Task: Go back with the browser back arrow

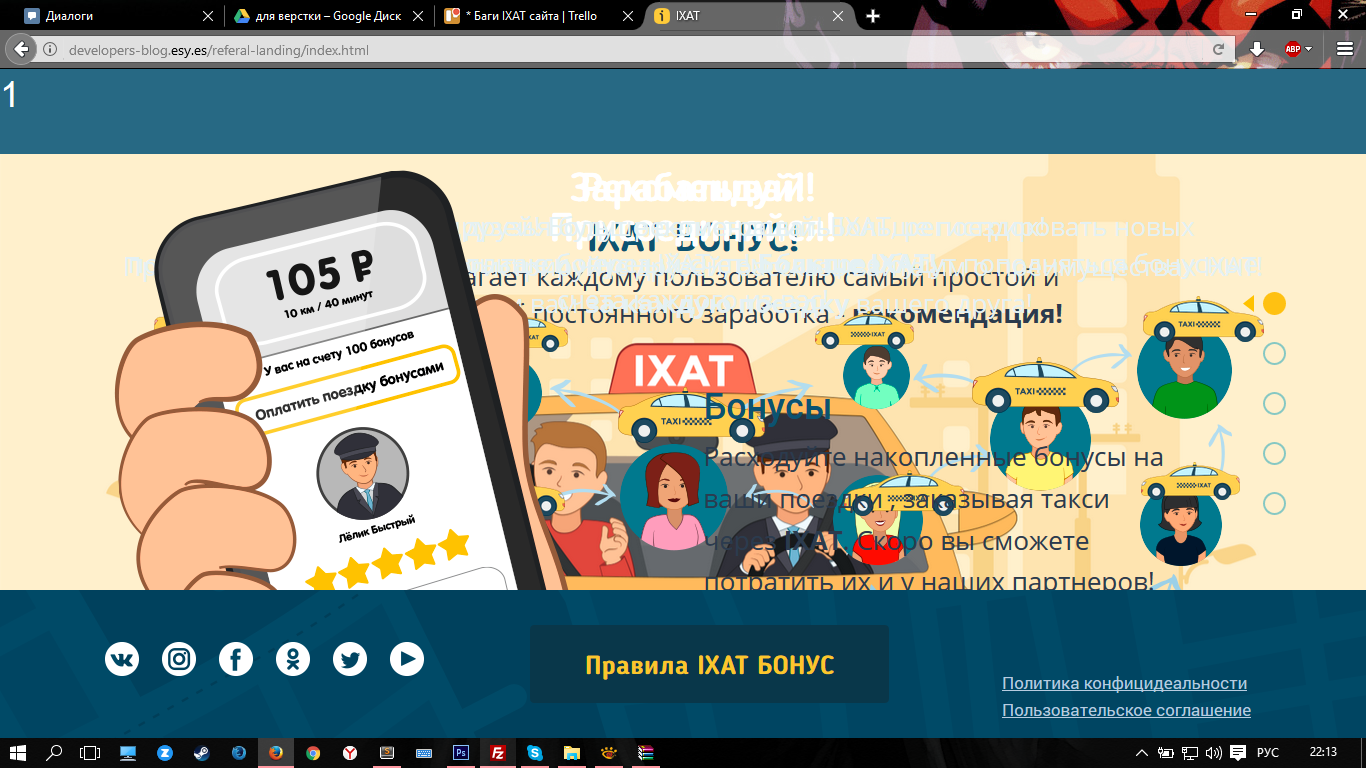Action: 21,49
